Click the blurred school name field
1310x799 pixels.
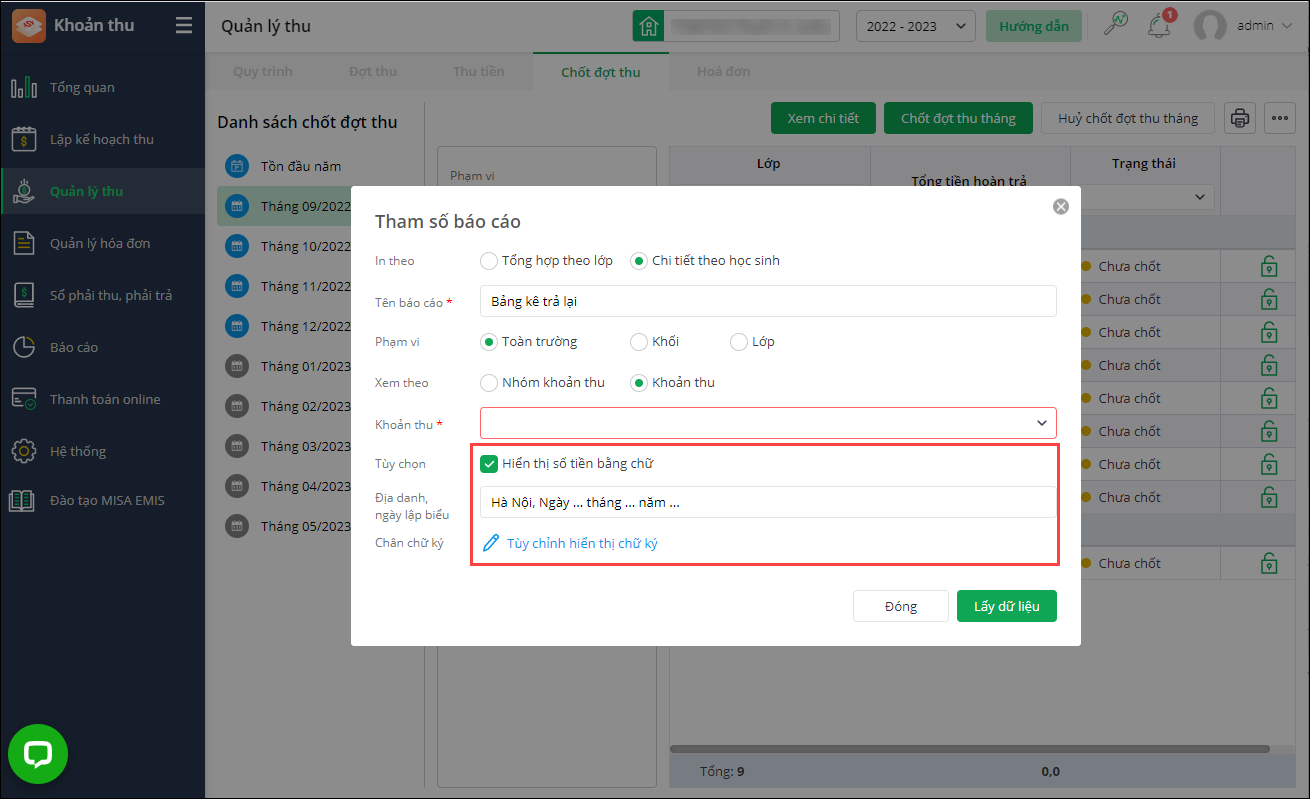click(x=753, y=26)
